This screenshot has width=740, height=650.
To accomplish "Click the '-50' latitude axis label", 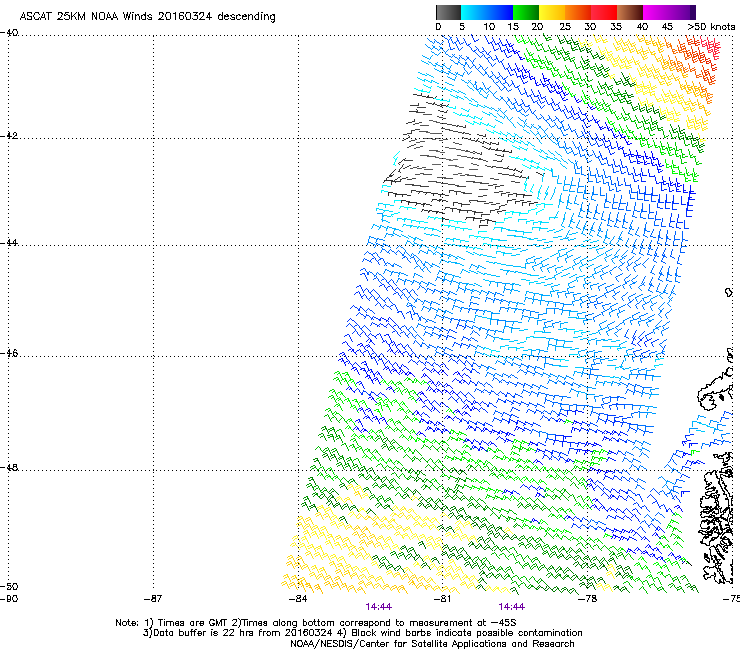I will [x=9, y=586].
